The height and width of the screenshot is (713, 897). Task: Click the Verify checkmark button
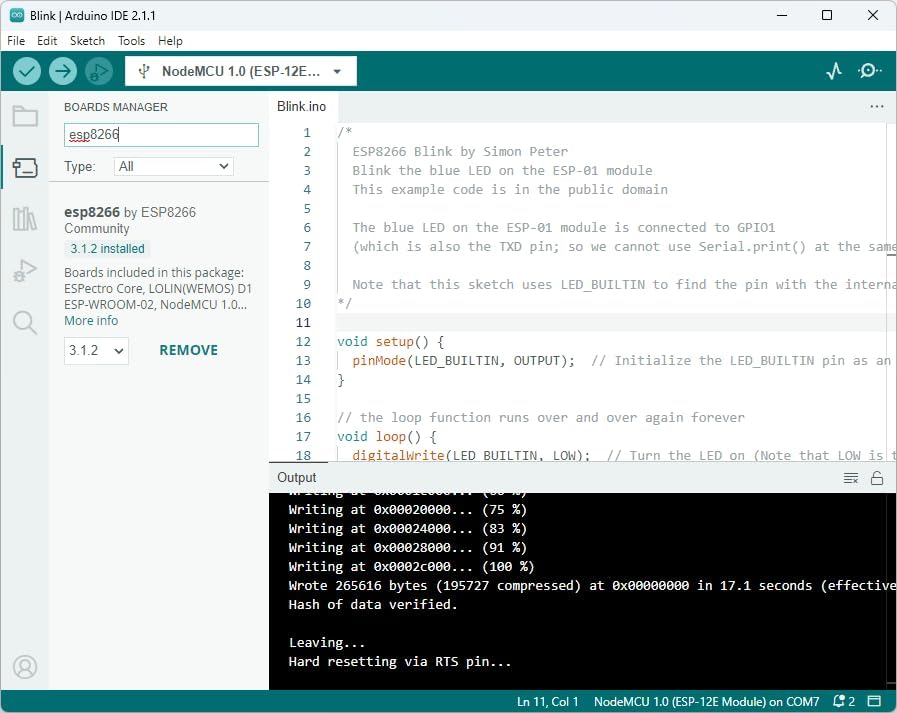pos(26,72)
